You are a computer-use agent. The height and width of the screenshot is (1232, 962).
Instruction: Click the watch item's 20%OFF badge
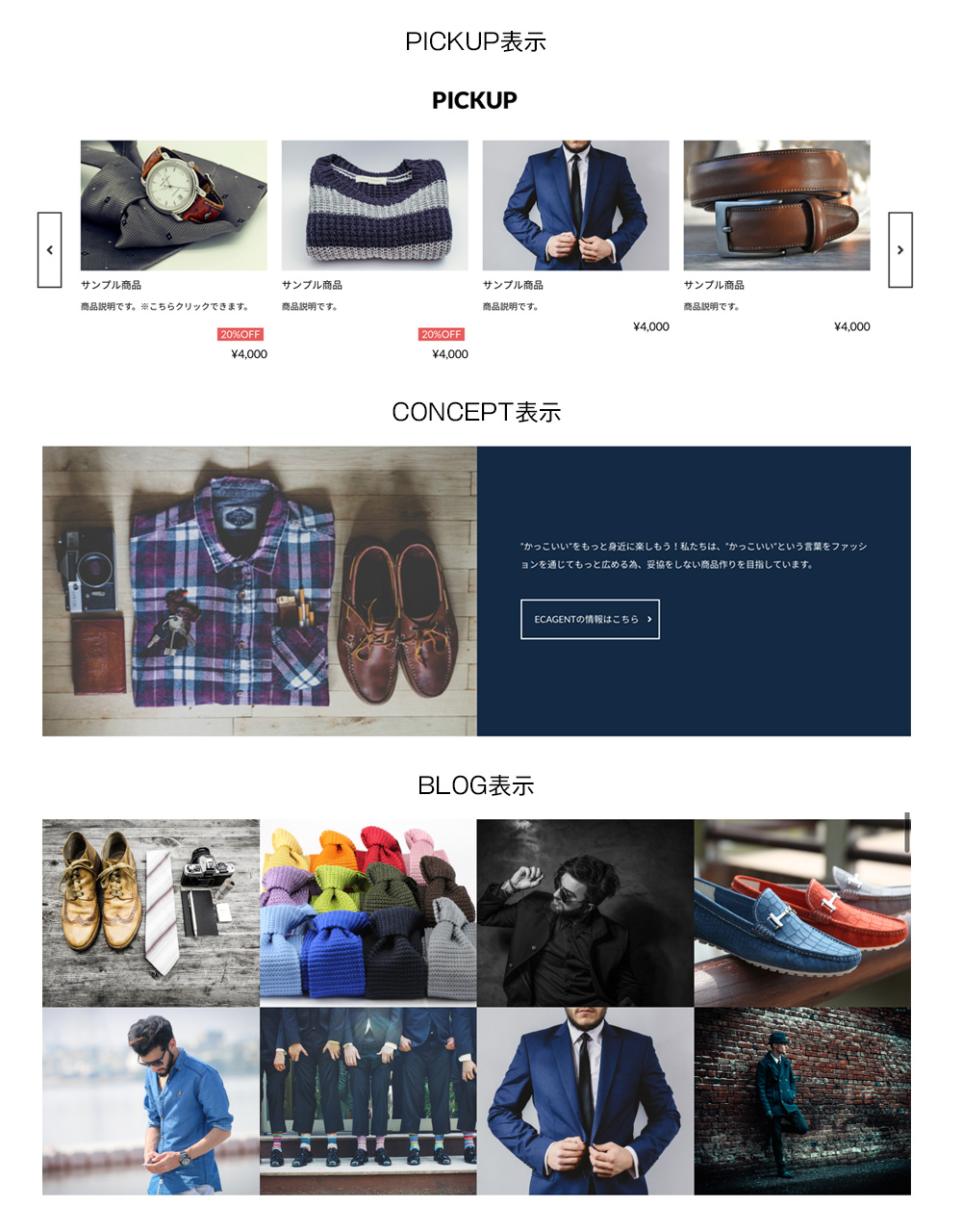pos(240,334)
